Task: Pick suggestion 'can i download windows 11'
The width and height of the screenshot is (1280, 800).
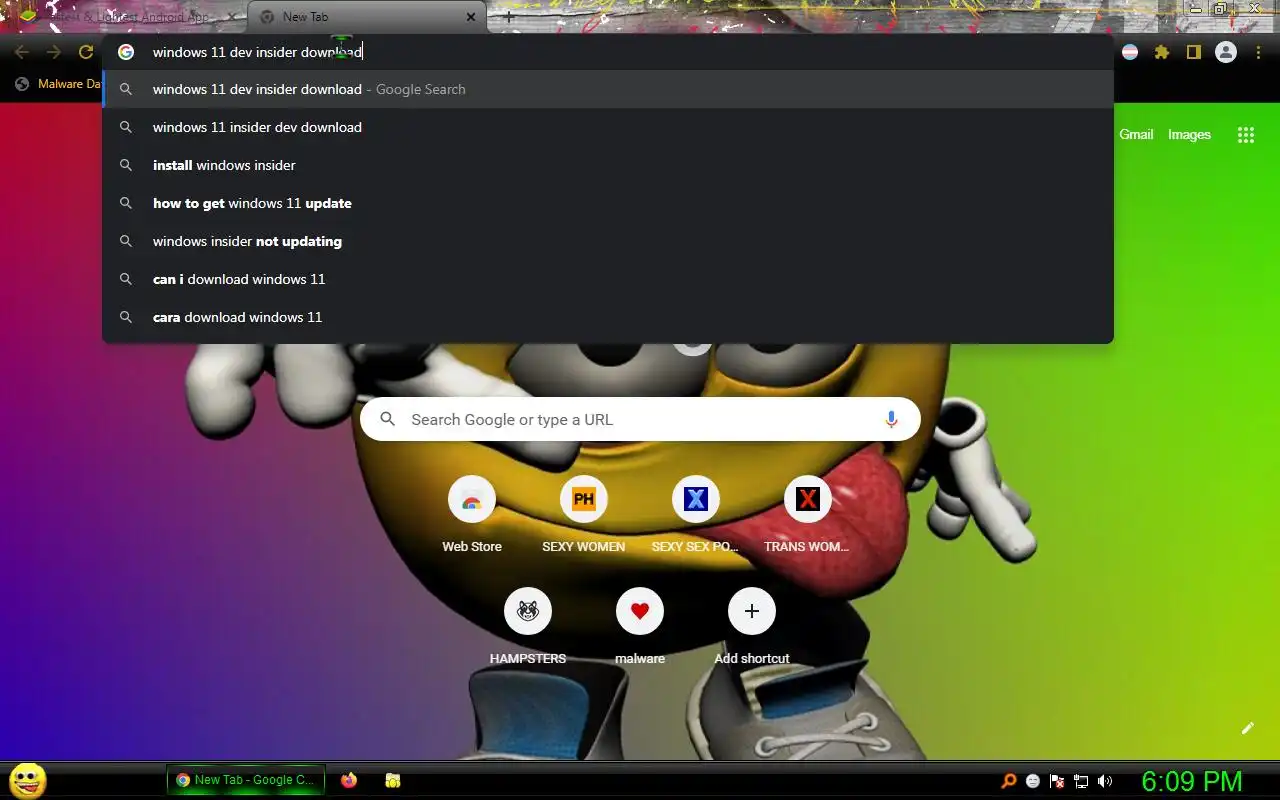Action: (x=608, y=279)
